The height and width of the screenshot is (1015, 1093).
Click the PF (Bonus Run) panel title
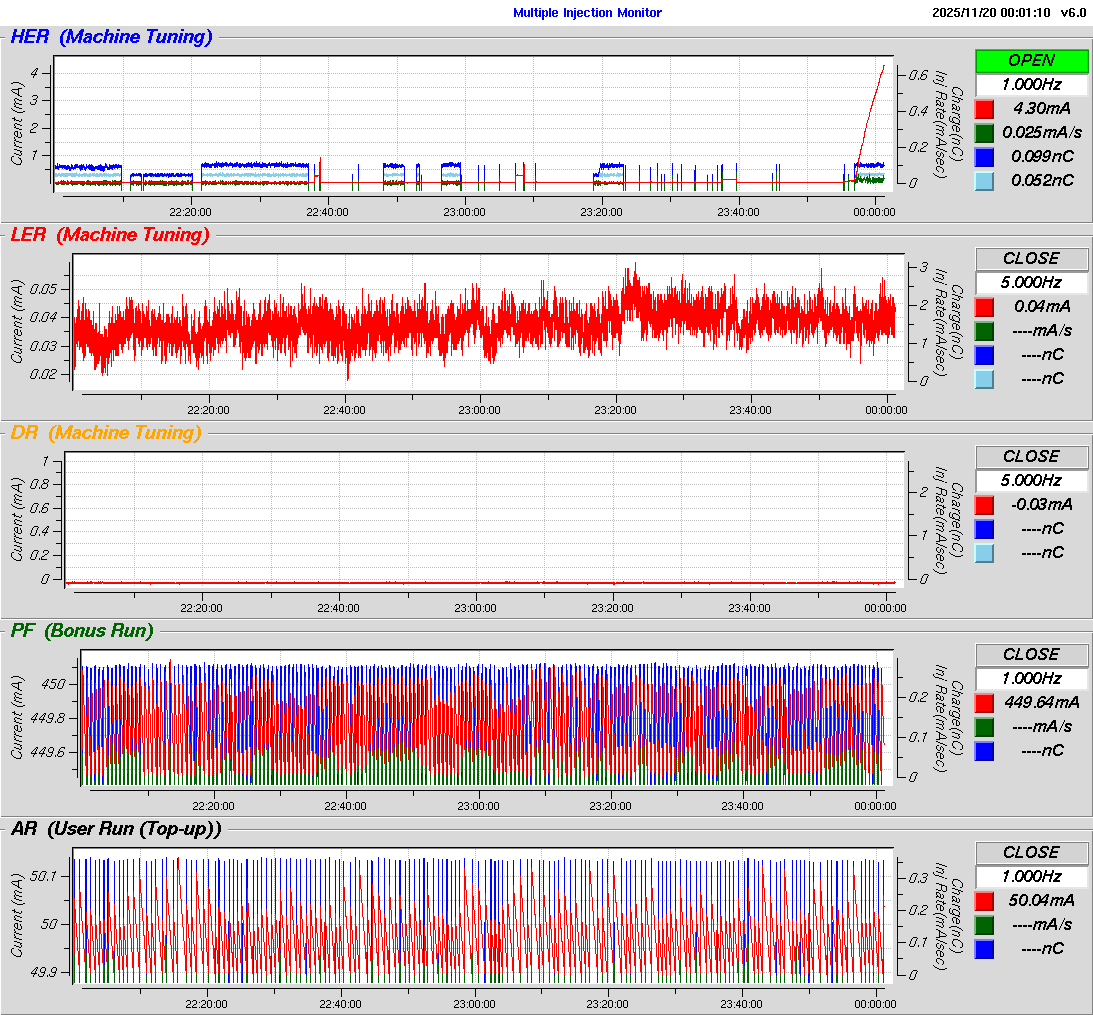pyautogui.click(x=82, y=630)
